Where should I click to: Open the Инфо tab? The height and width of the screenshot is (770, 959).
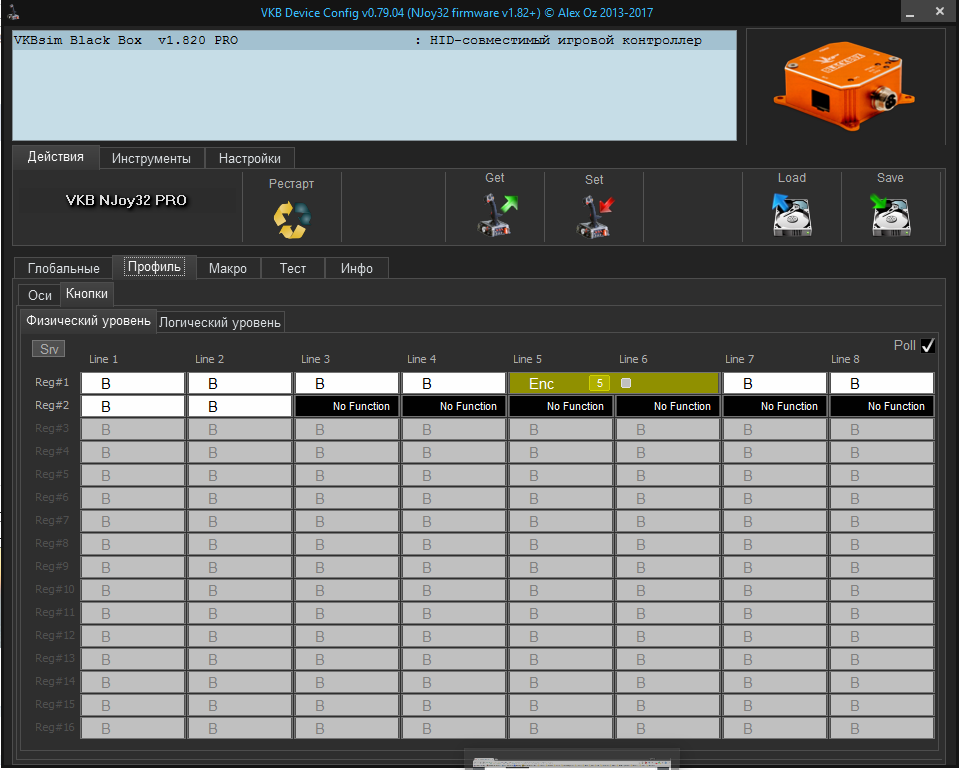357,268
